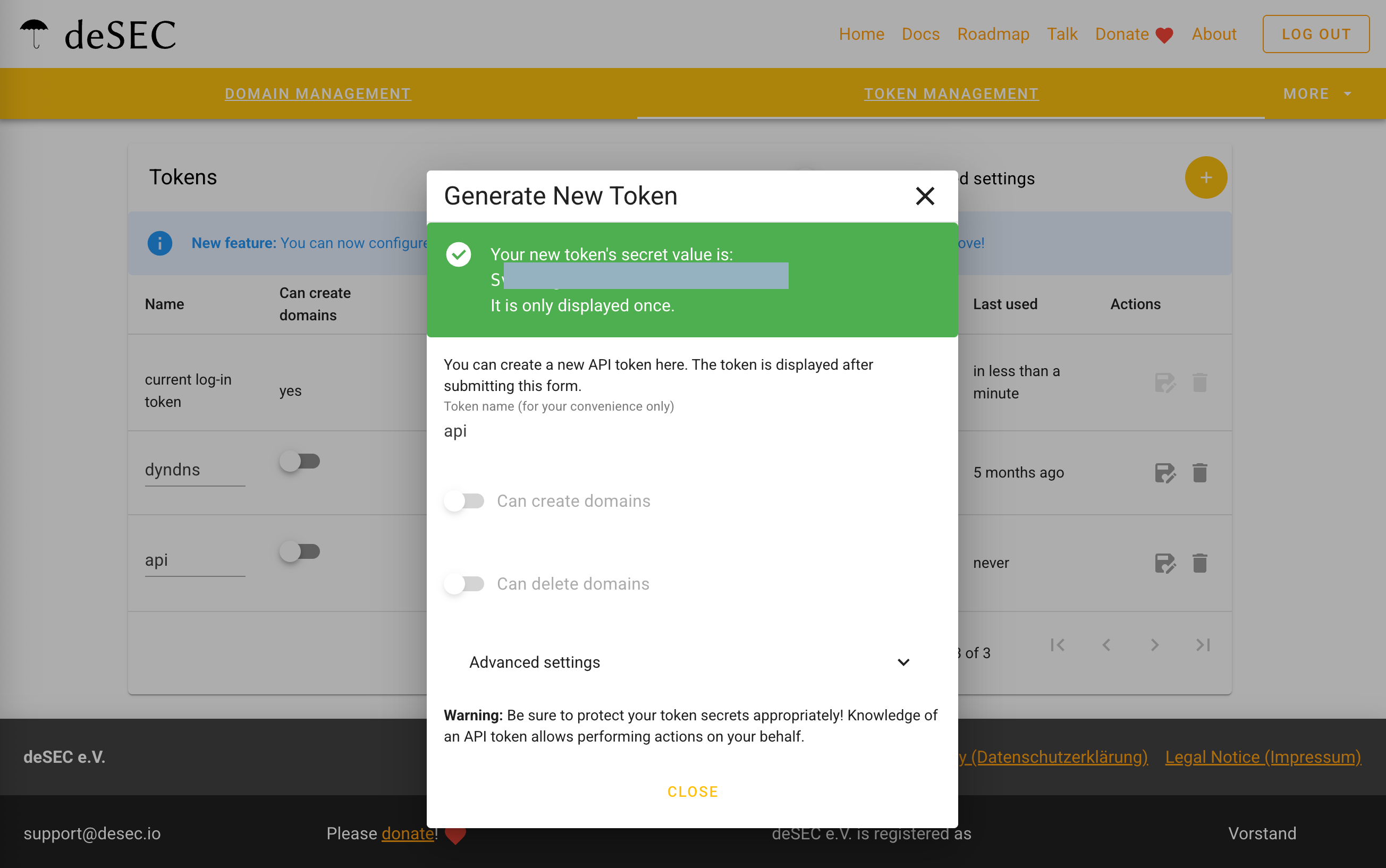This screenshot has width=1386, height=868.
Task: Toggle can create domains for api token
Action: click(x=299, y=552)
